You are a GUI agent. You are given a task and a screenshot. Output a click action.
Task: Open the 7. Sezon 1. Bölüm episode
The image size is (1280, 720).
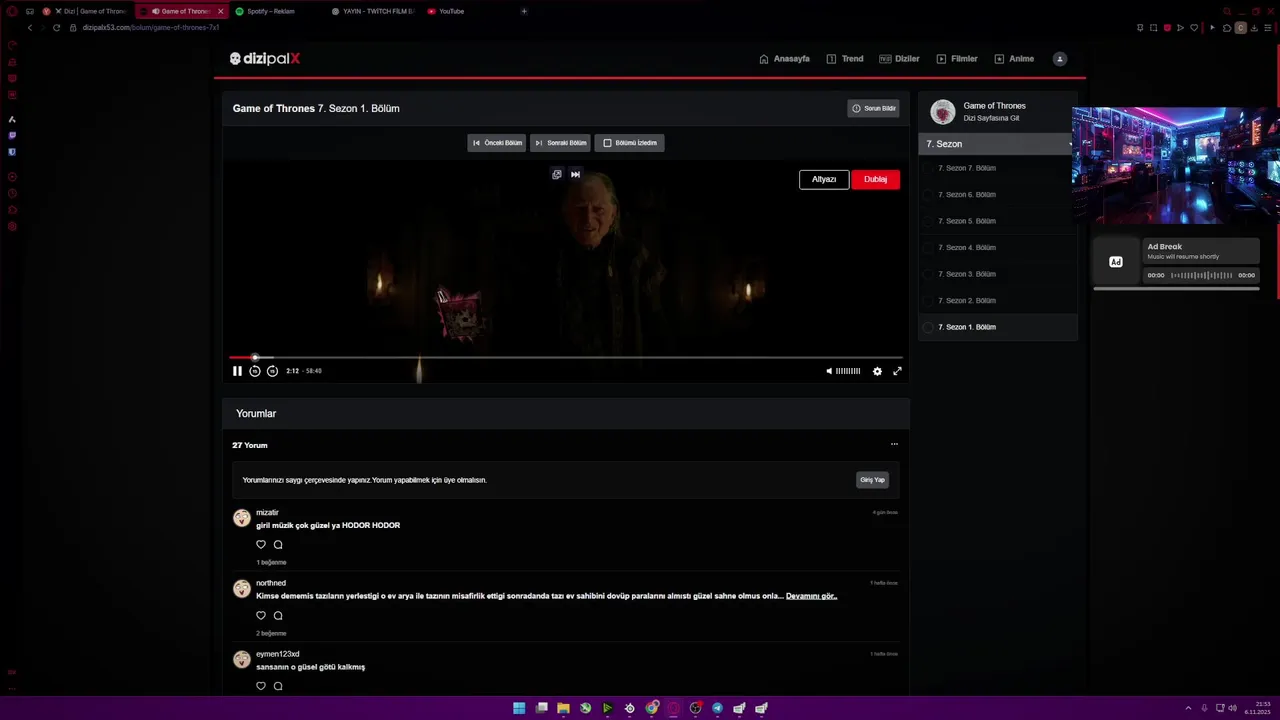coord(997,327)
